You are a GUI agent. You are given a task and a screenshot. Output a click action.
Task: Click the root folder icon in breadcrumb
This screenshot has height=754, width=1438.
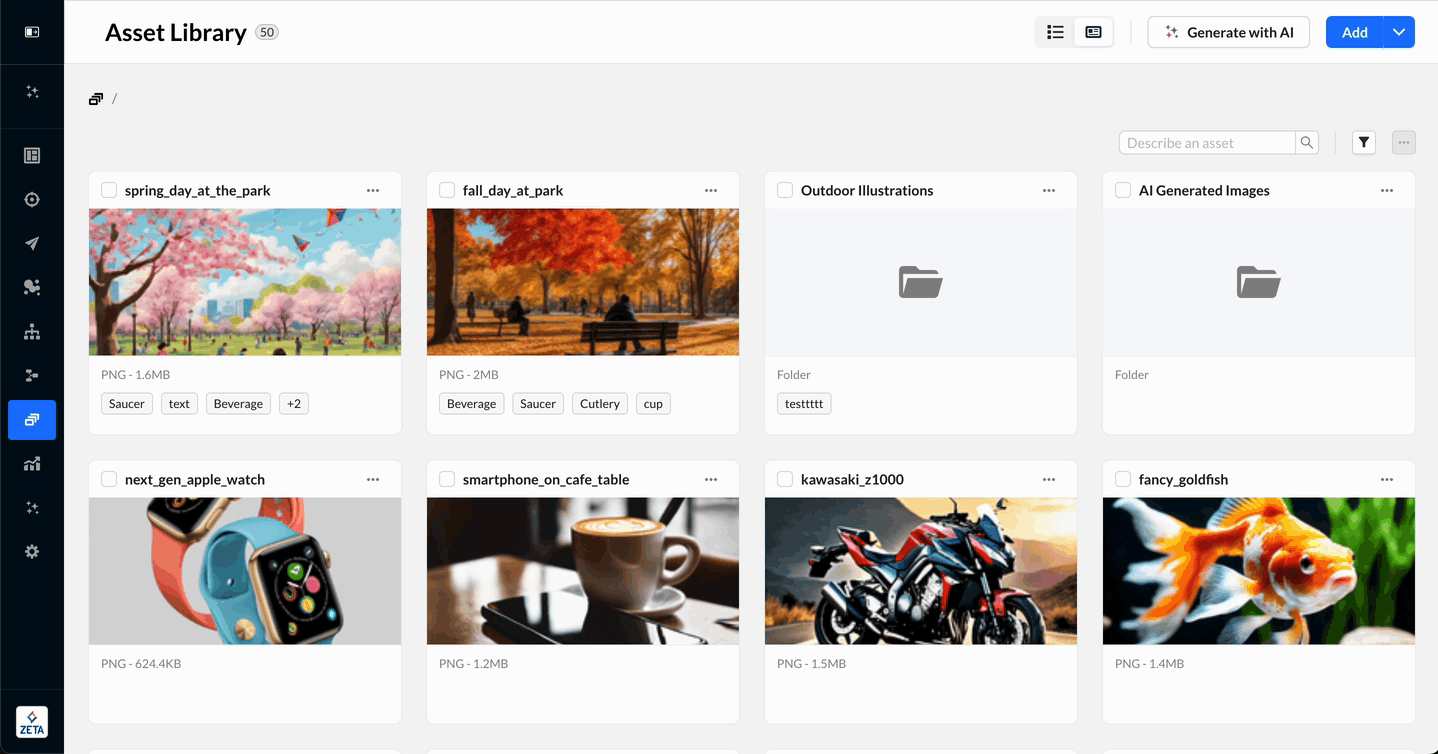click(x=95, y=98)
